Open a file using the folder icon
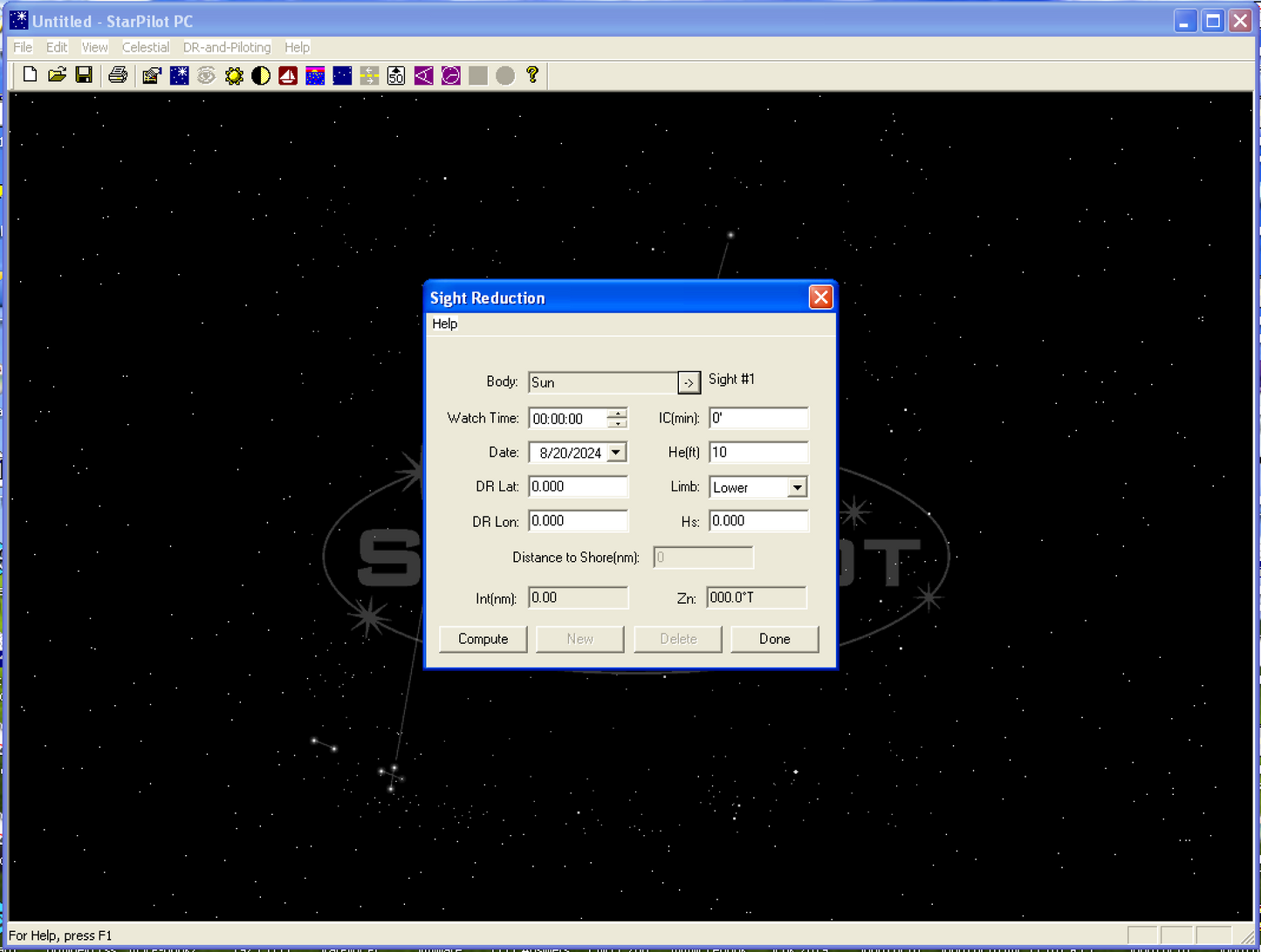Image resolution: width=1261 pixels, height=952 pixels. pyautogui.click(x=57, y=75)
